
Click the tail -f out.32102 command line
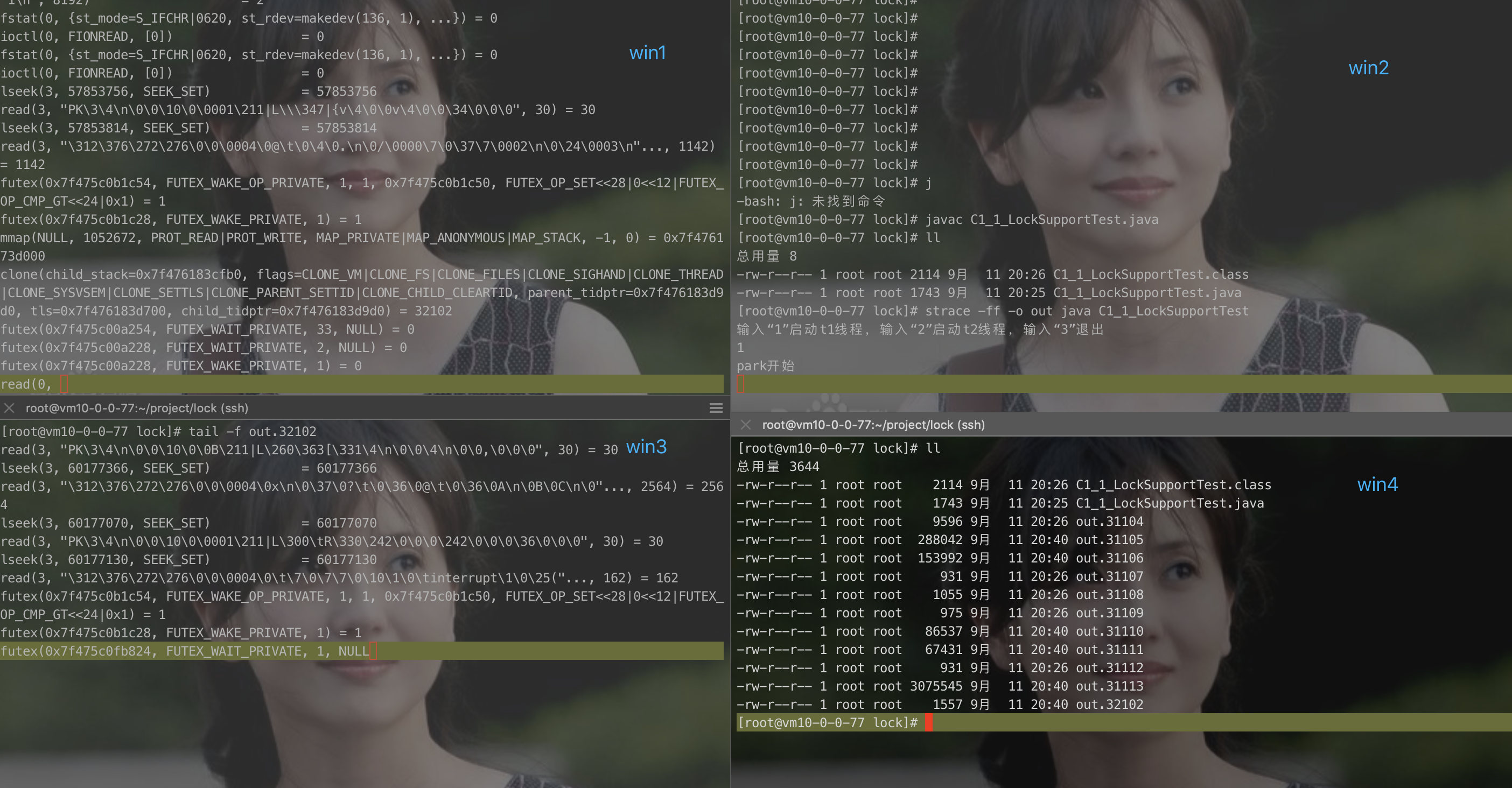pos(252,431)
